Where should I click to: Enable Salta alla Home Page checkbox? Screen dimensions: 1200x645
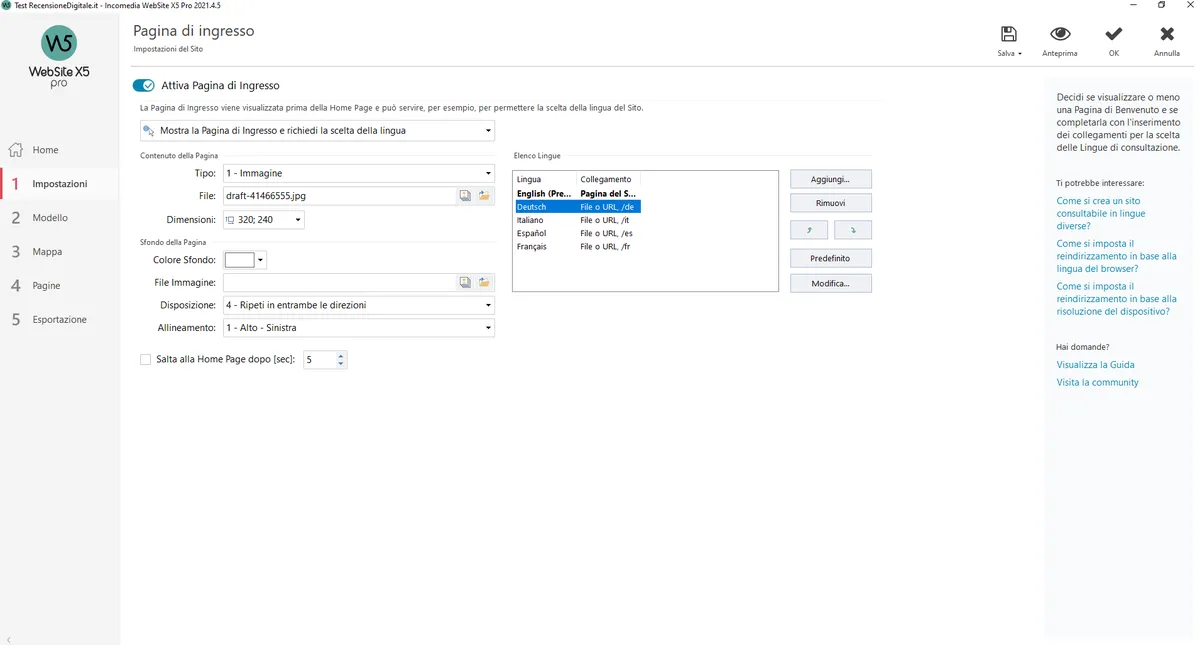click(x=146, y=359)
